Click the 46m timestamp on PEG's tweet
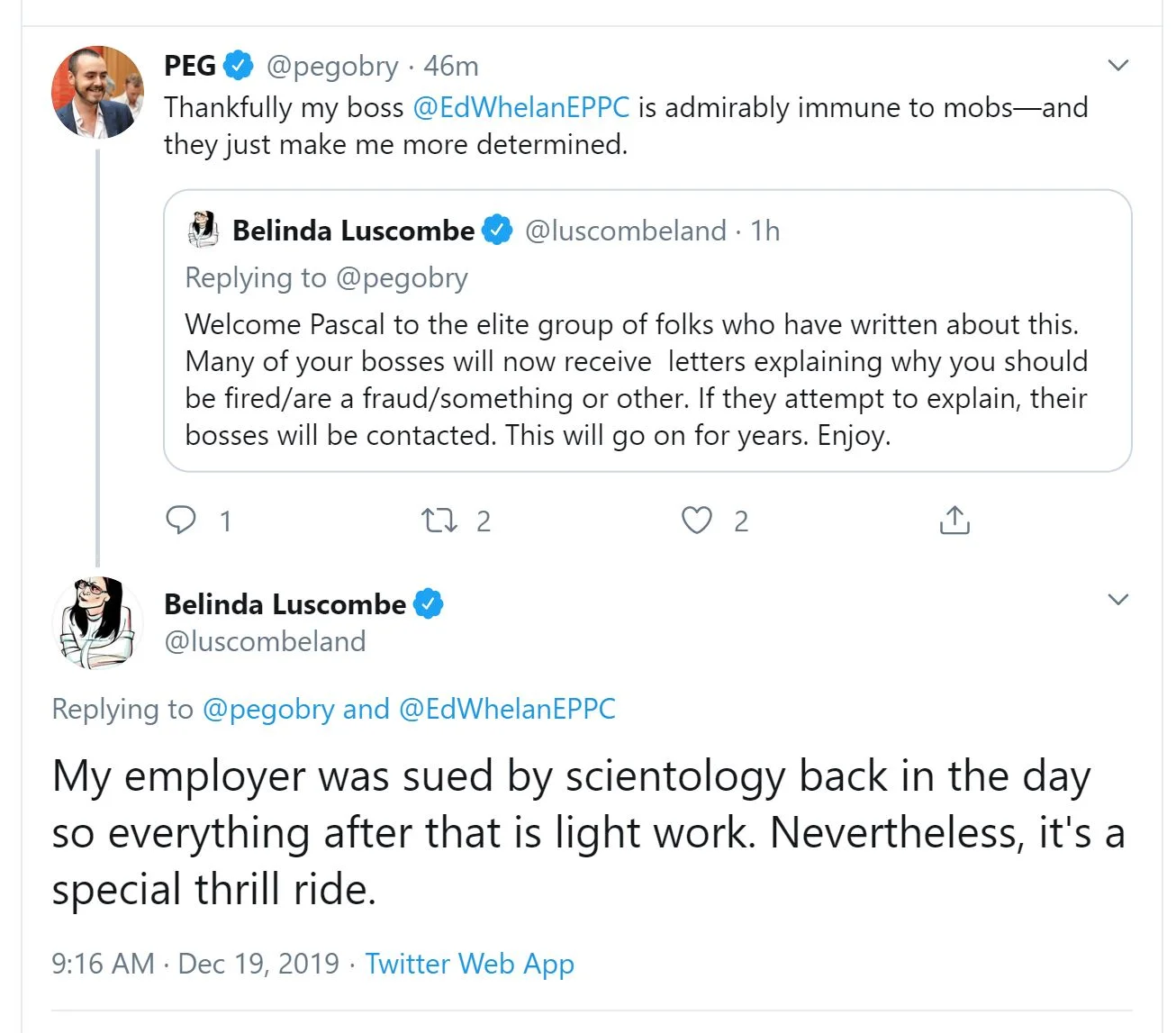 [451, 66]
